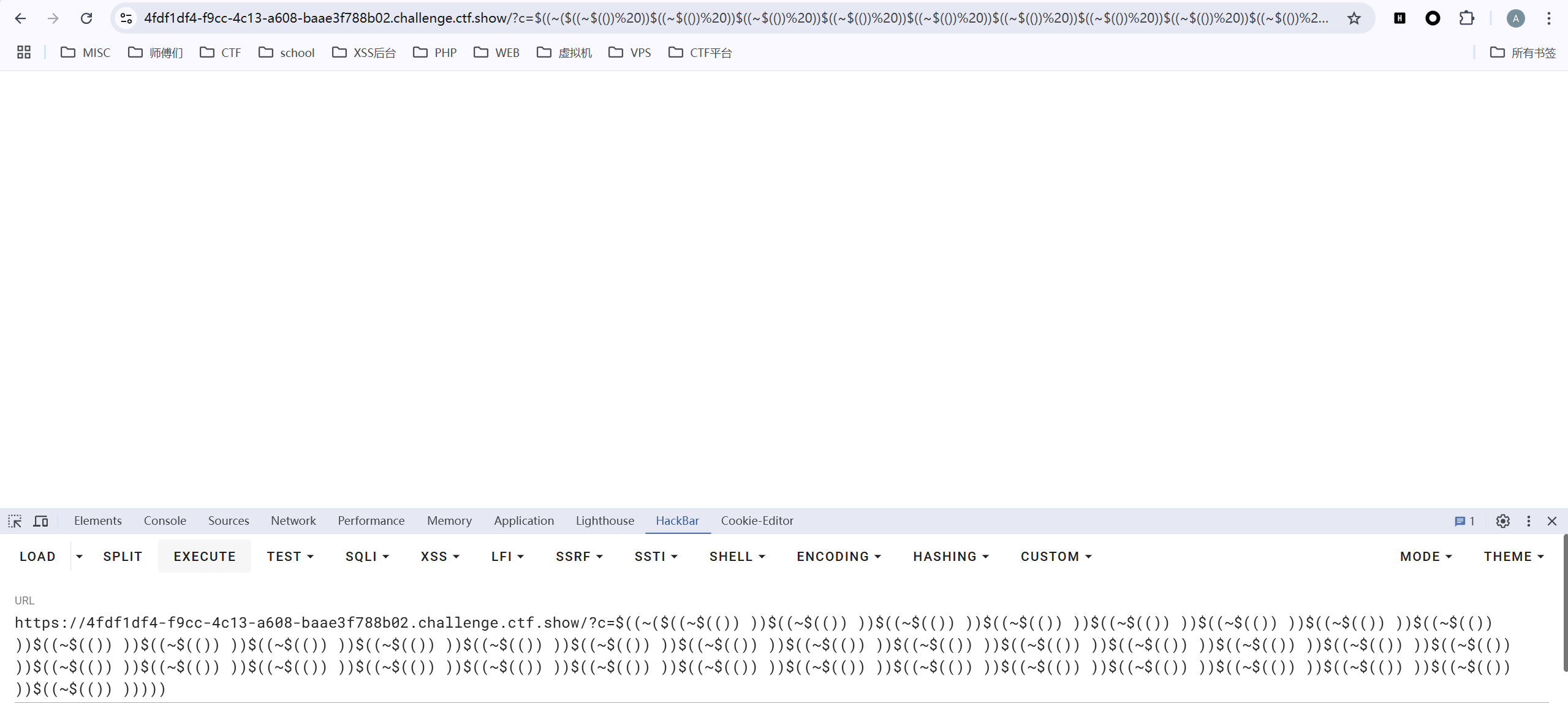This screenshot has height=703, width=1568.
Task: Switch to the Cookie-Editor tab
Action: tap(757, 521)
